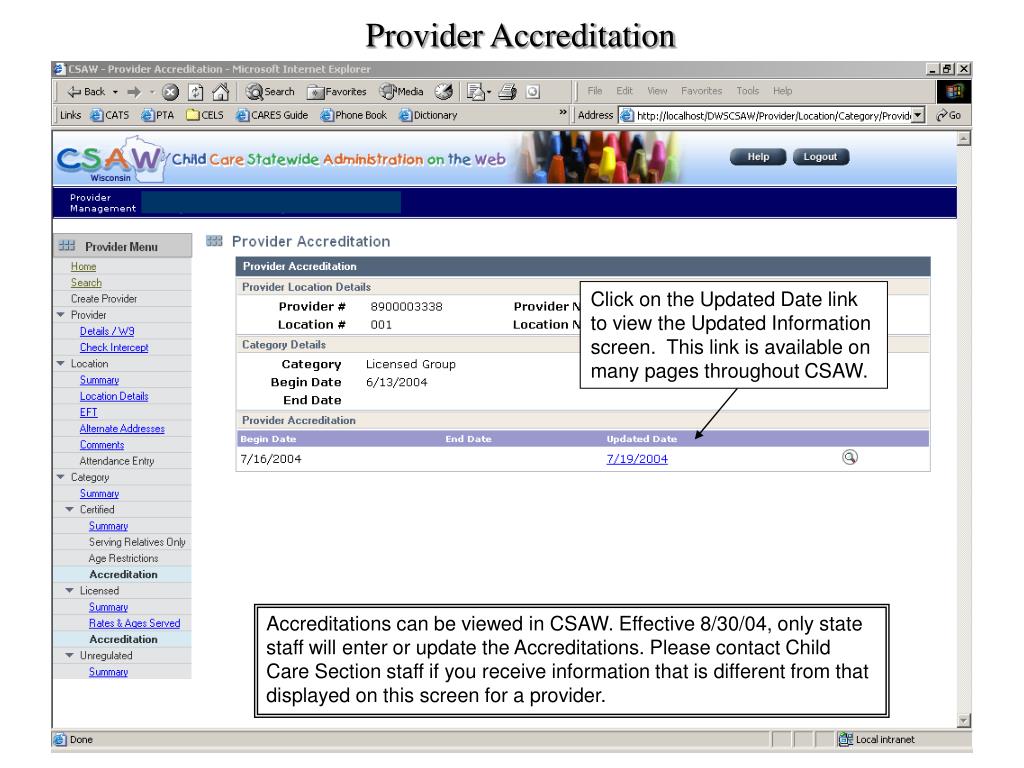Open the View menu
Viewport: 1024px width, 768px height.
(x=657, y=91)
